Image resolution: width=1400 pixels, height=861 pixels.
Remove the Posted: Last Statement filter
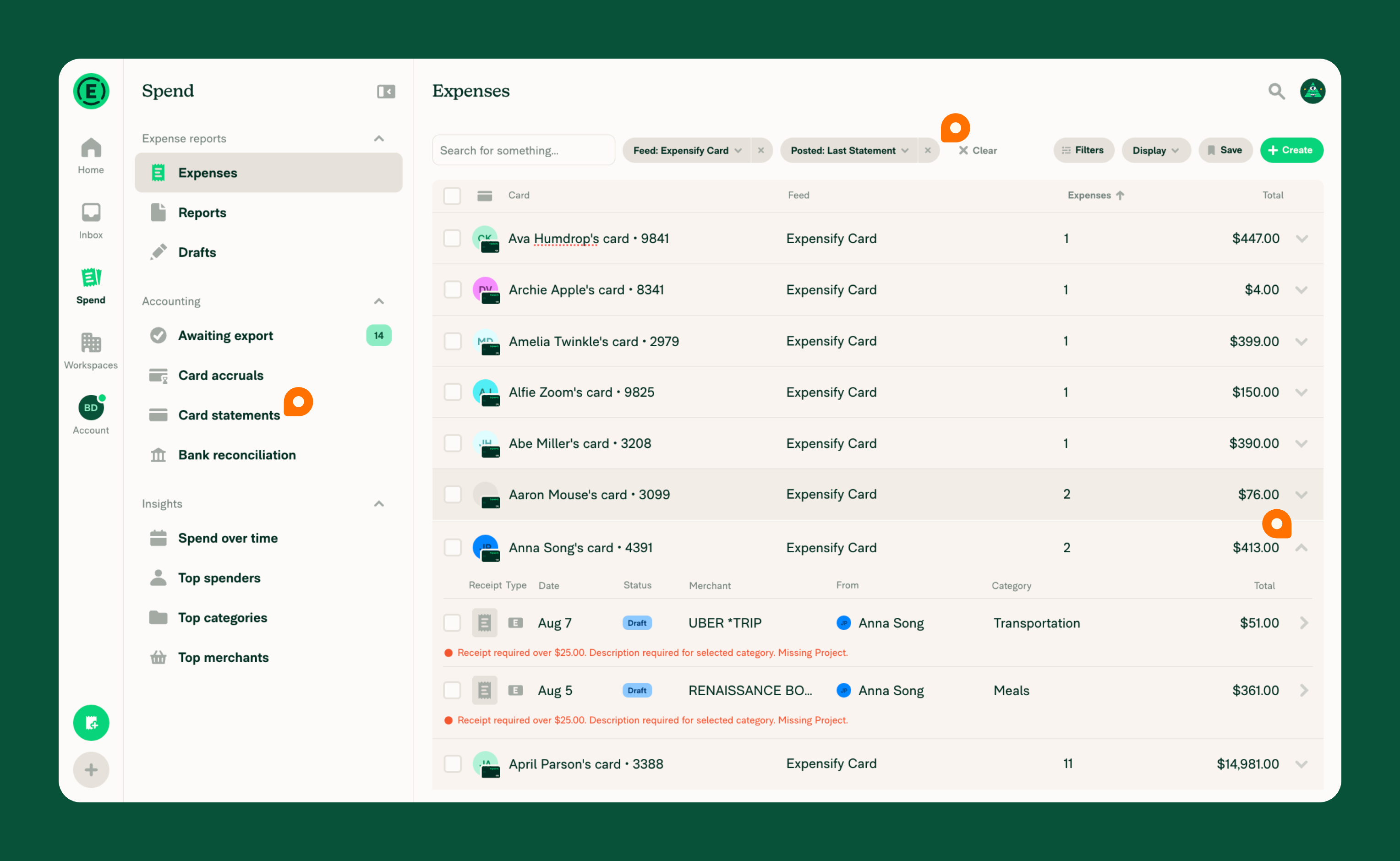[x=928, y=150]
